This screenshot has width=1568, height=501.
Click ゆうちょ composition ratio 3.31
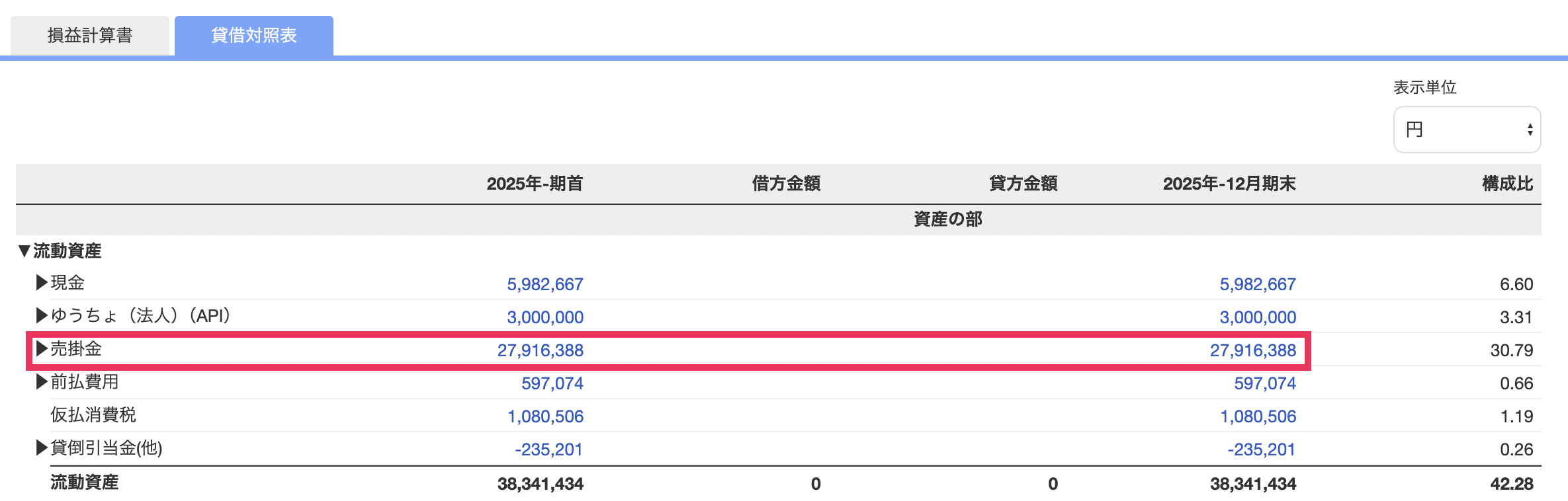tap(1516, 317)
